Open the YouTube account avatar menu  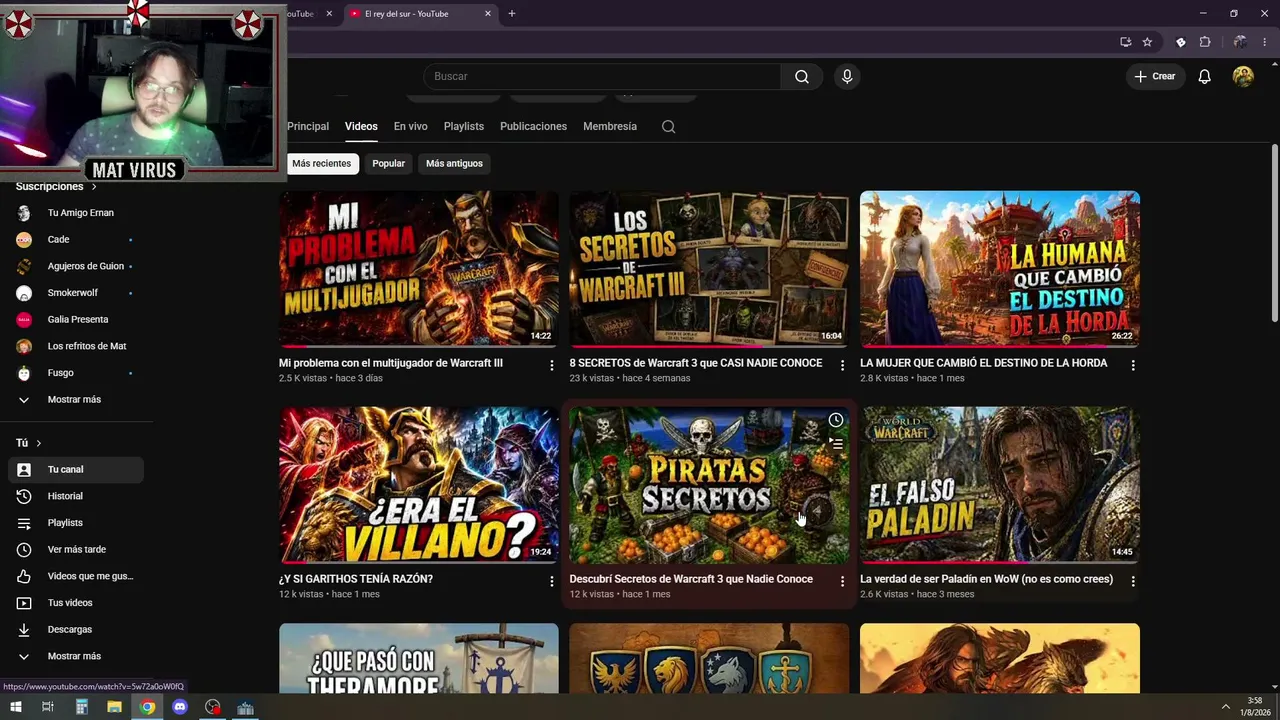[x=1243, y=77]
